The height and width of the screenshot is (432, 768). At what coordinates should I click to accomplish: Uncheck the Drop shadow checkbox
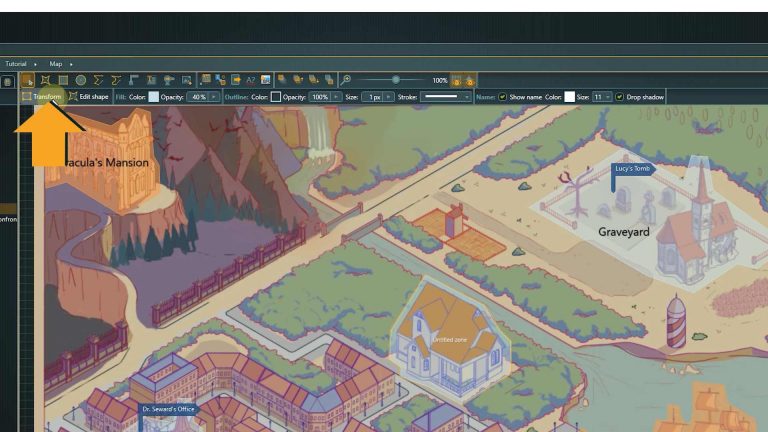click(x=619, y=97)
